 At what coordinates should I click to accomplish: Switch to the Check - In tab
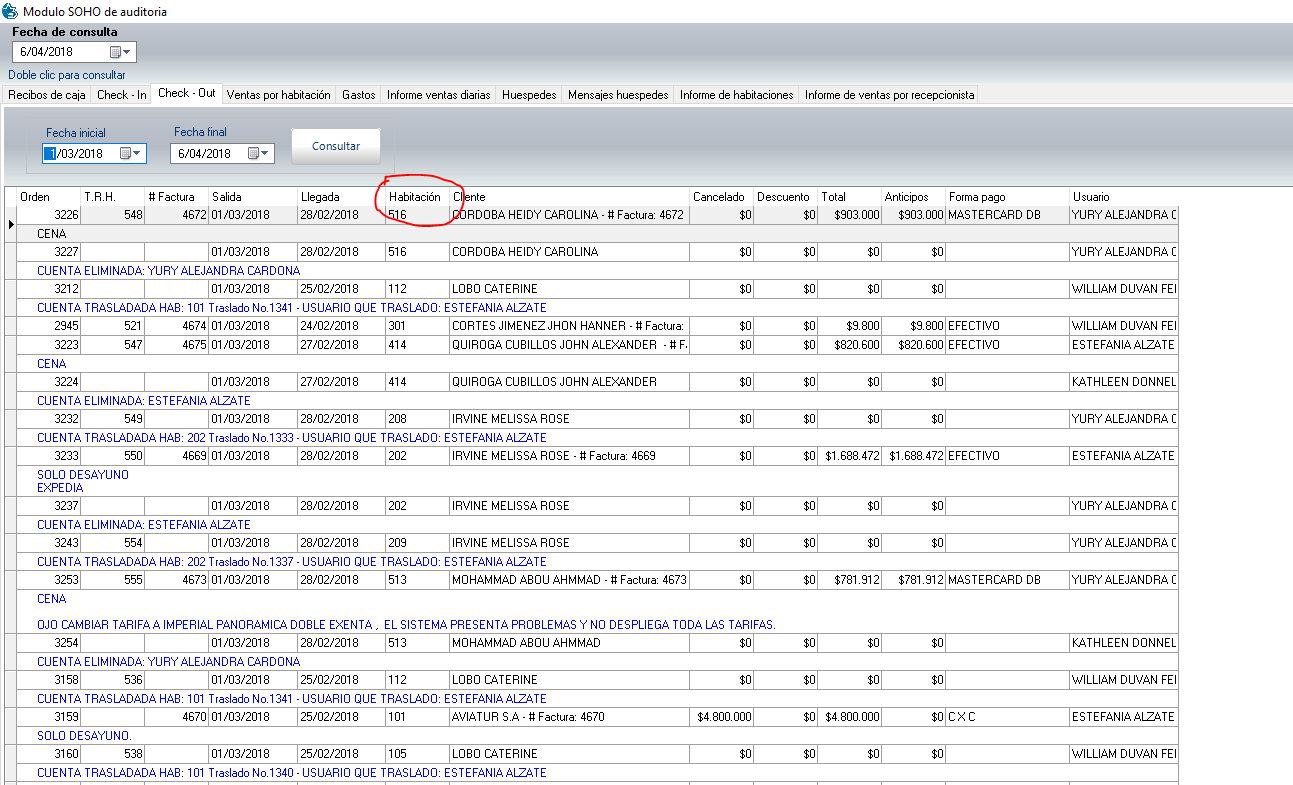pyautogui.click(x=122, y=95)
